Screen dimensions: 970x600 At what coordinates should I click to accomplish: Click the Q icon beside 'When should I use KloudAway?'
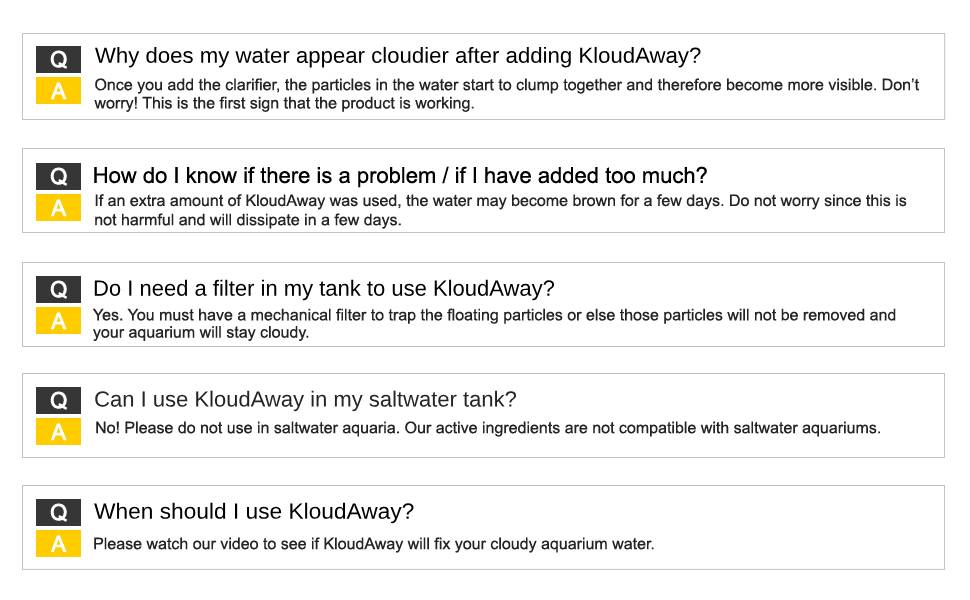(58, 513)
